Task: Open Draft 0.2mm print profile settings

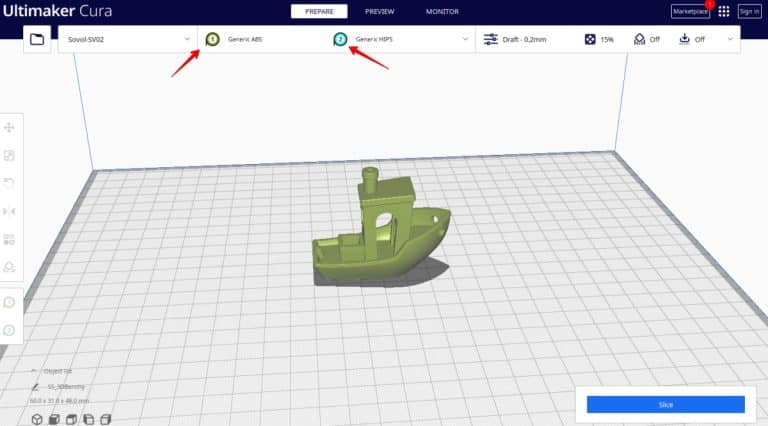Action: click(x=515, y=39)
